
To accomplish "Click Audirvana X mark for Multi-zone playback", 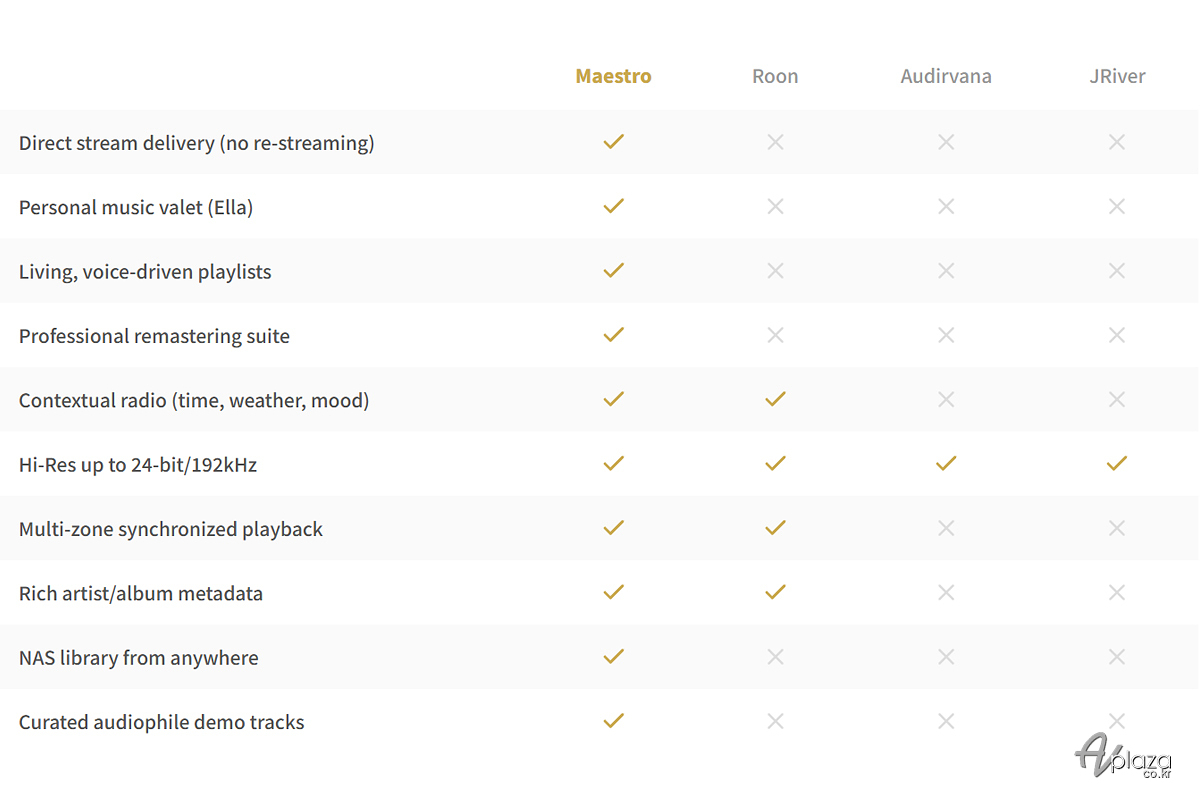I will coord(946,528).
